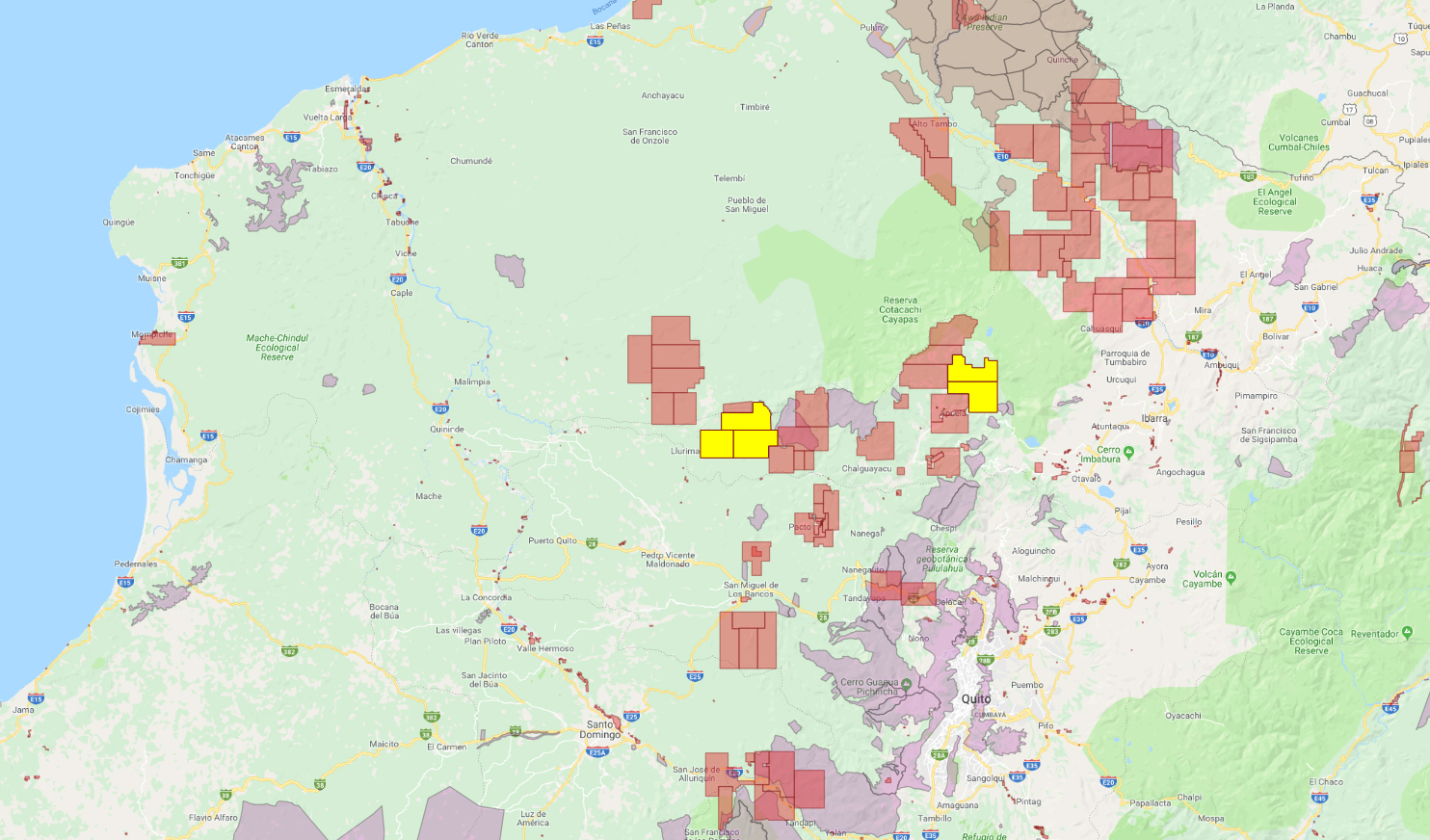1430x840 pixels.
Task: Select the Volcán Cayambe peak marker icon
Action: pyautogui.click(x=1231, y=578)
